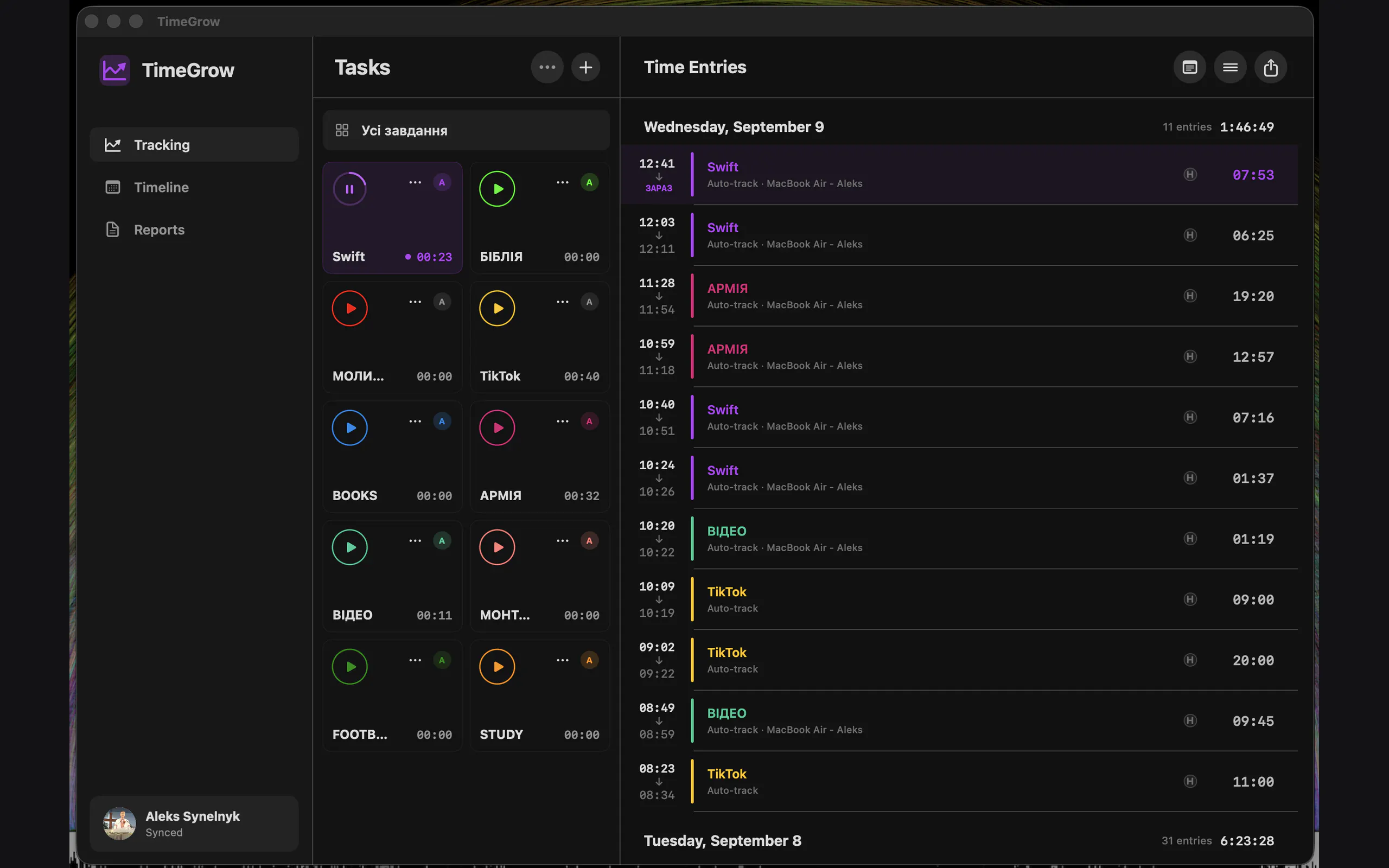
Task: Start the БІБЛІЯ task timer
Action: [x=497, y=189]
